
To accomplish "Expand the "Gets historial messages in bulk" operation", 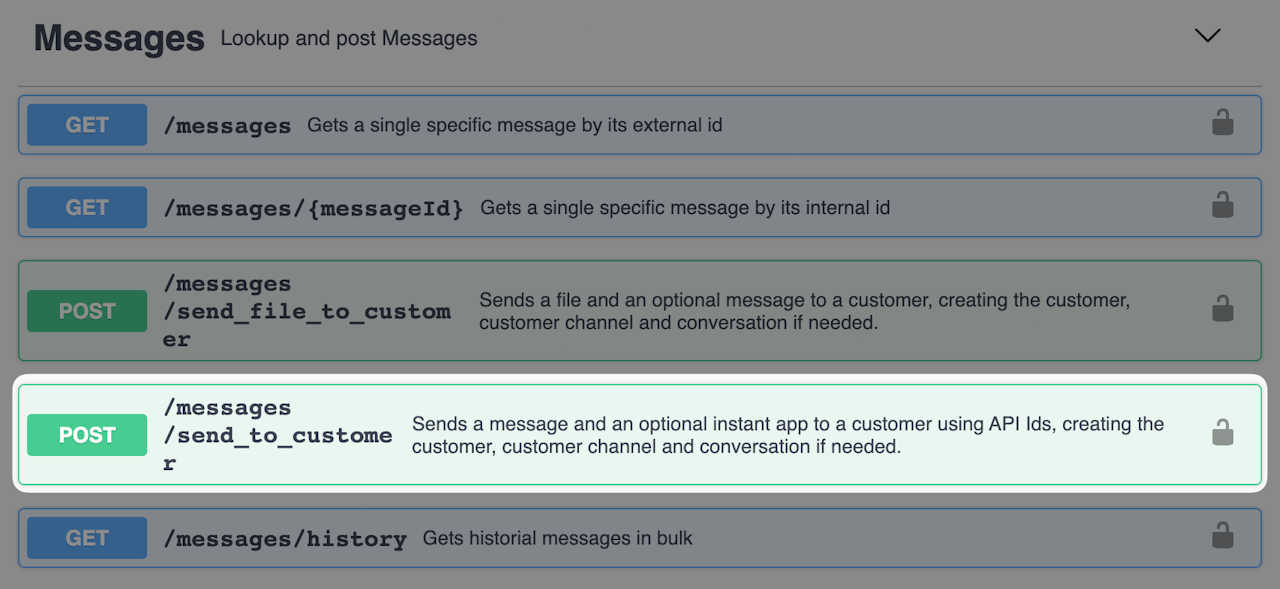I will pyautogui.click(x=557, y=539).
